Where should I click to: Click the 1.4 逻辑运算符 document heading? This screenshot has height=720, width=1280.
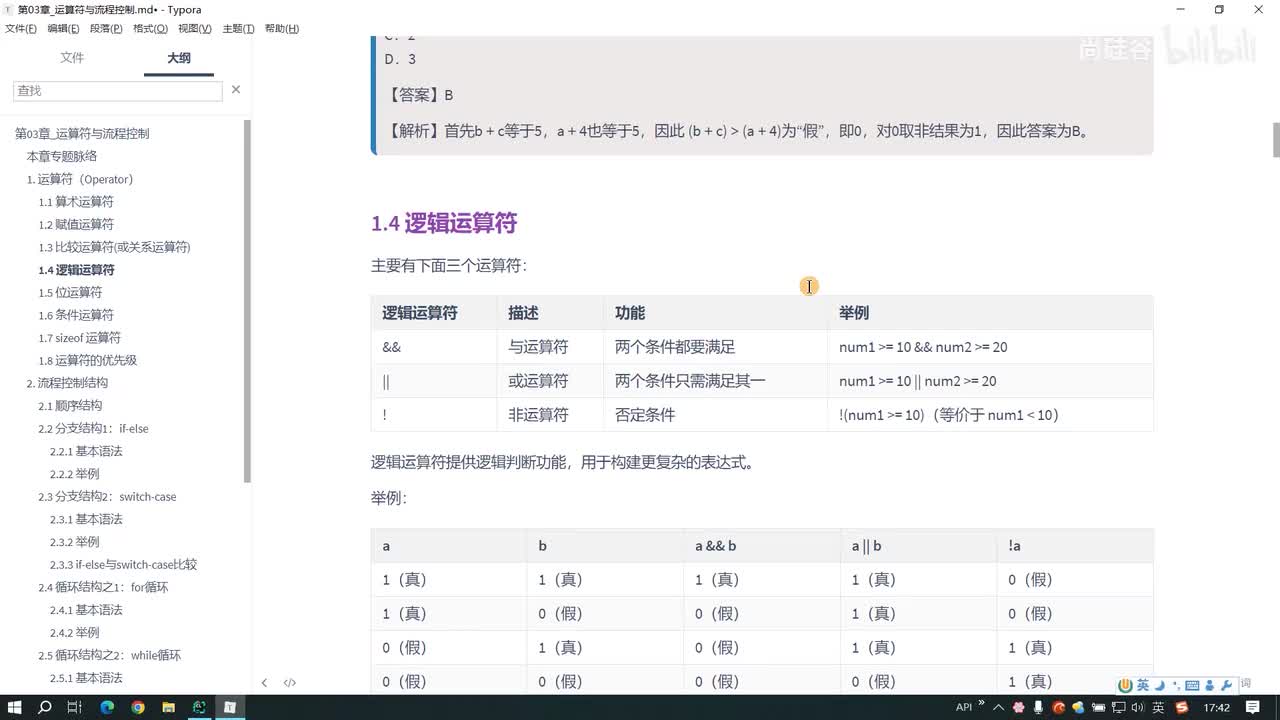[x=444, y=223]
